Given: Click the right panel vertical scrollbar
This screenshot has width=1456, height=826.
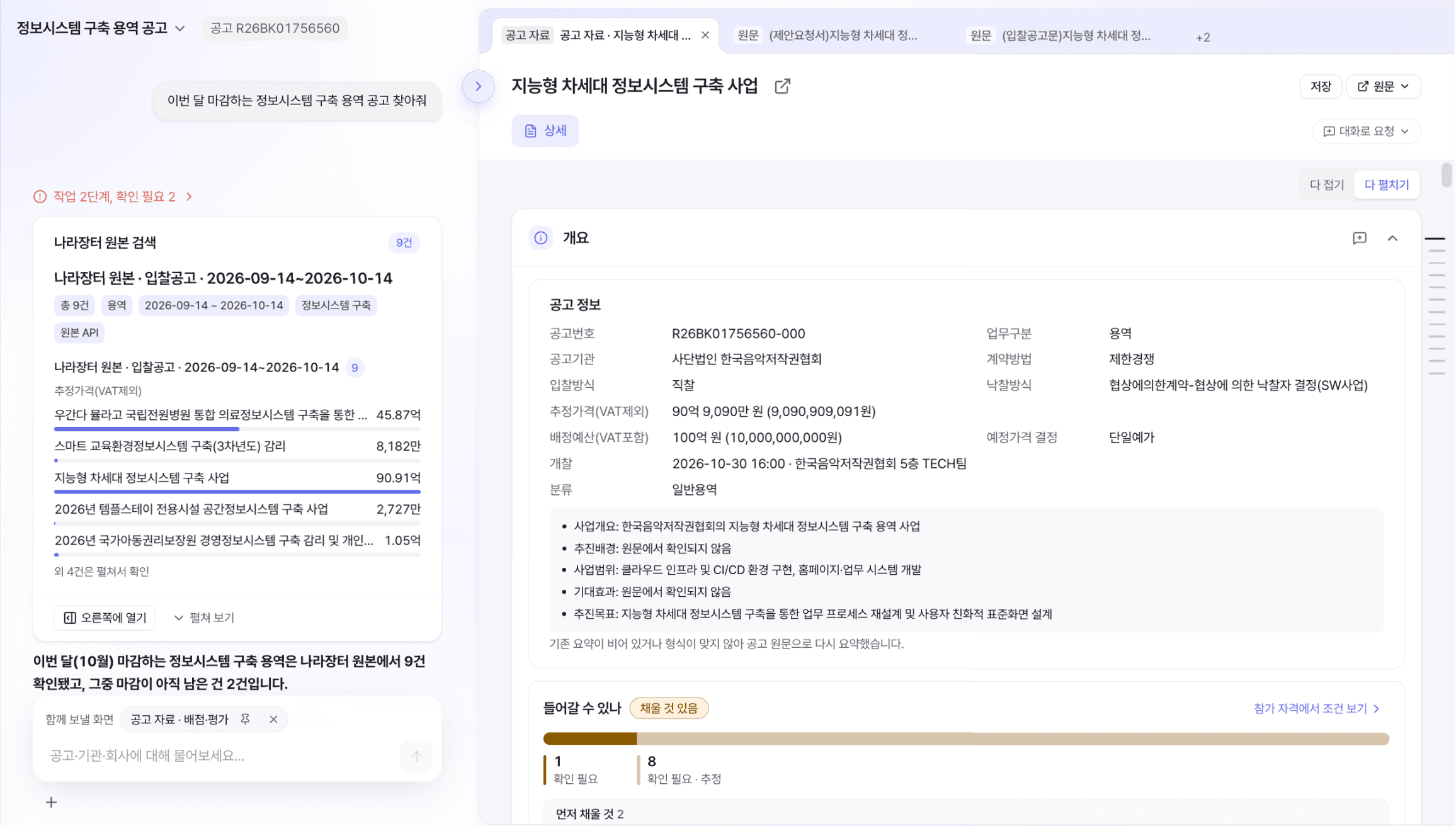Looking at the screenshot, I should pos(1446,175).
